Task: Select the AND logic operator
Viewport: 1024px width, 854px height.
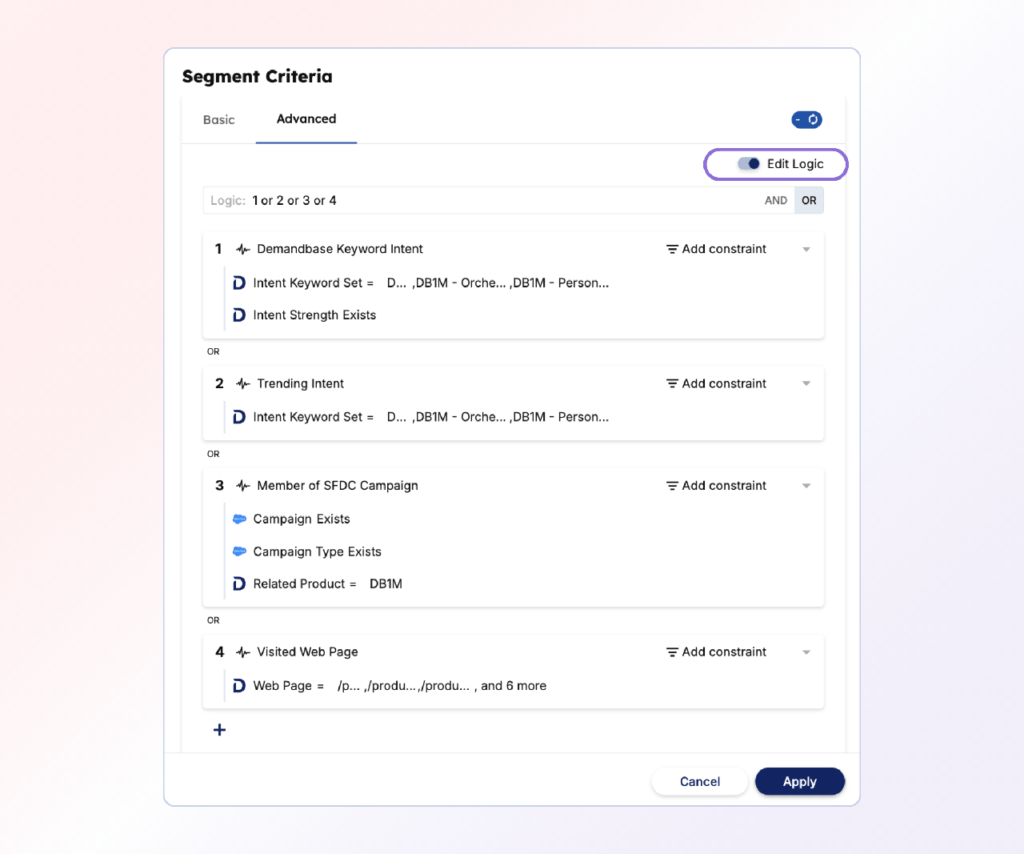Action: coord(776,201)
